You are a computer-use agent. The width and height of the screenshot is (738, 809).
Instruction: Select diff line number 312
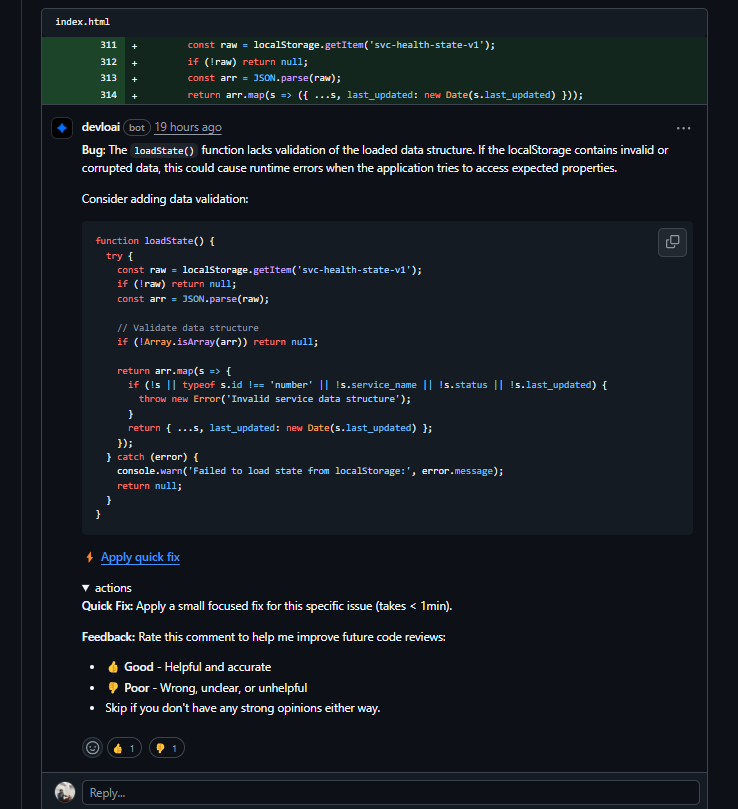(x=108, y=62)
